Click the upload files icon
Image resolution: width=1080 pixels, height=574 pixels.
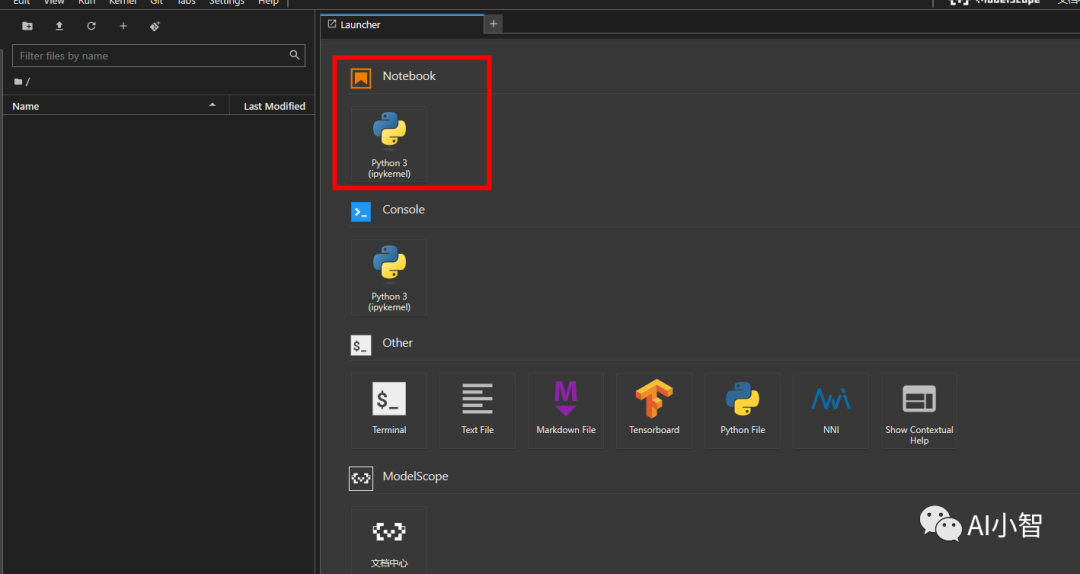(x=59, y=26)
